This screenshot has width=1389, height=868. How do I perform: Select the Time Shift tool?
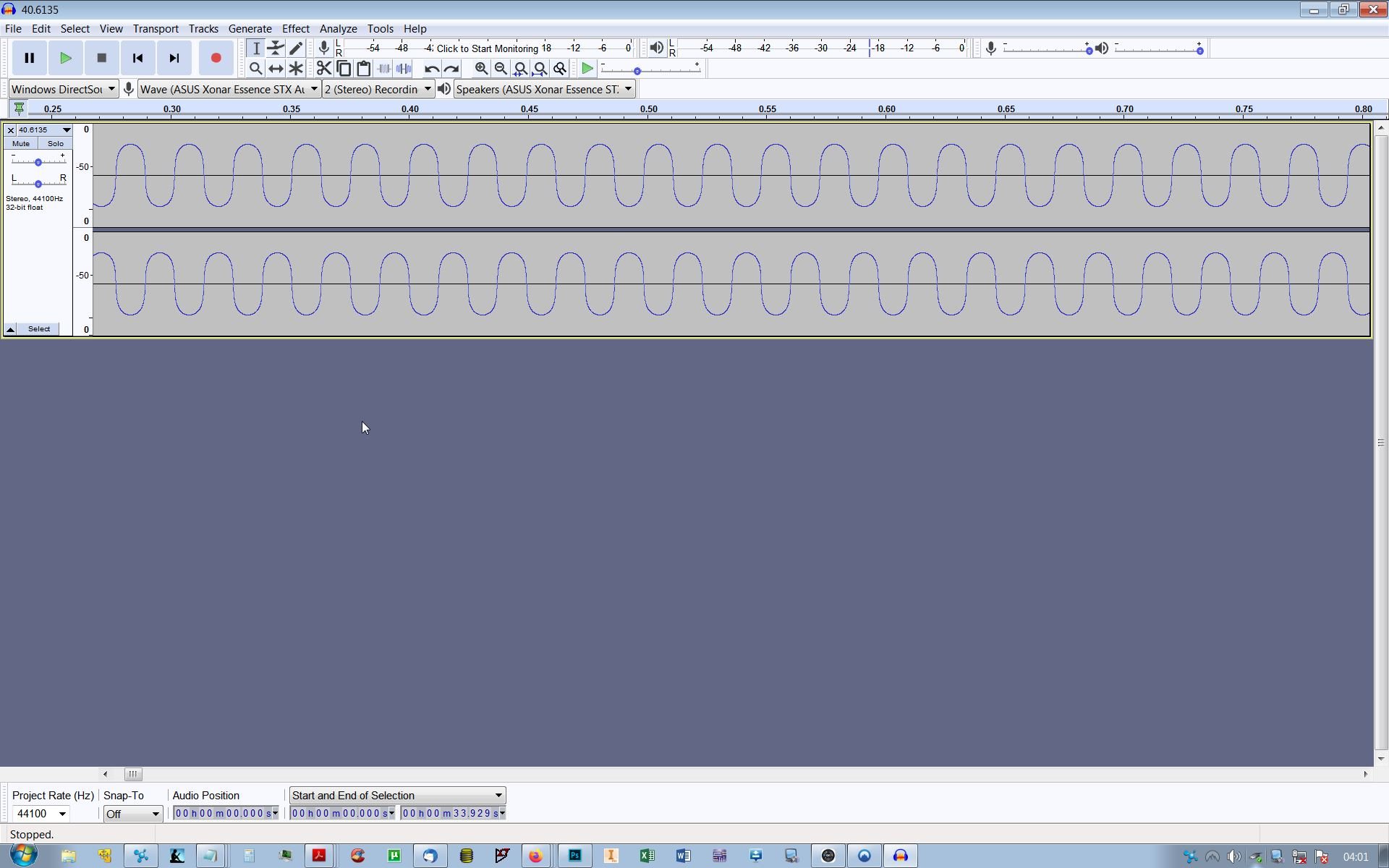[x=276, y=69]
